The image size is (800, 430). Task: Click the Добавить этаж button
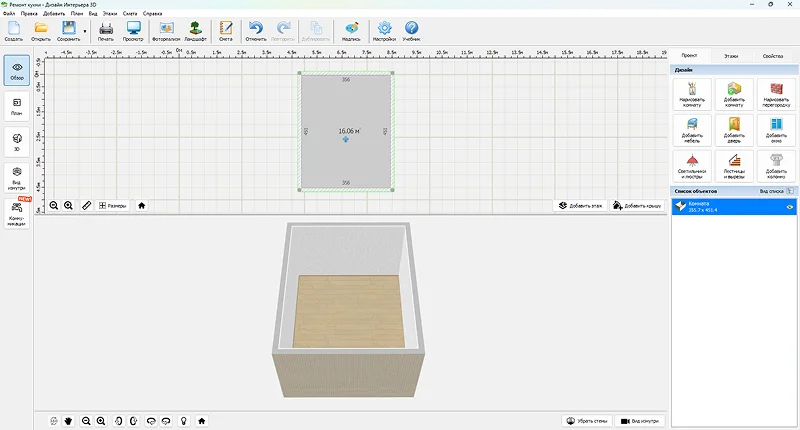click(580, 206)
